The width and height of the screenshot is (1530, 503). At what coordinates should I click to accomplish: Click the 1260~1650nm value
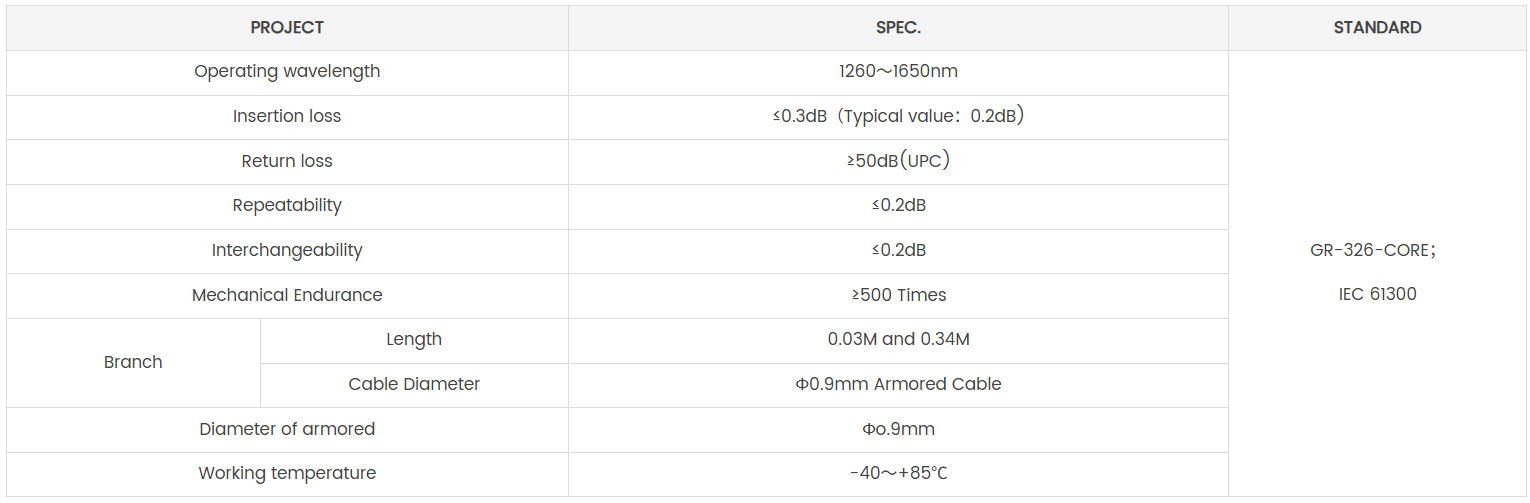[x=898, y=72]
